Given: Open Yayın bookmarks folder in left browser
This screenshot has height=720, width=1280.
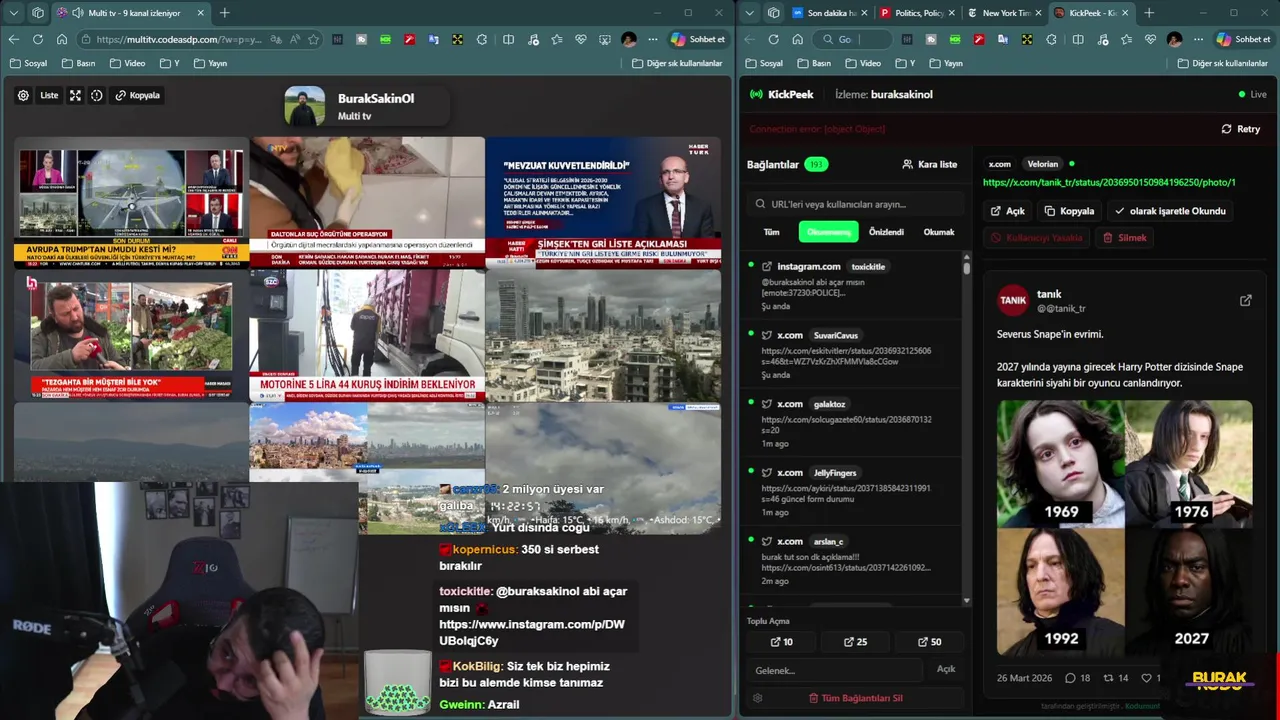Looking at the screenshot, I should (209, 63).
